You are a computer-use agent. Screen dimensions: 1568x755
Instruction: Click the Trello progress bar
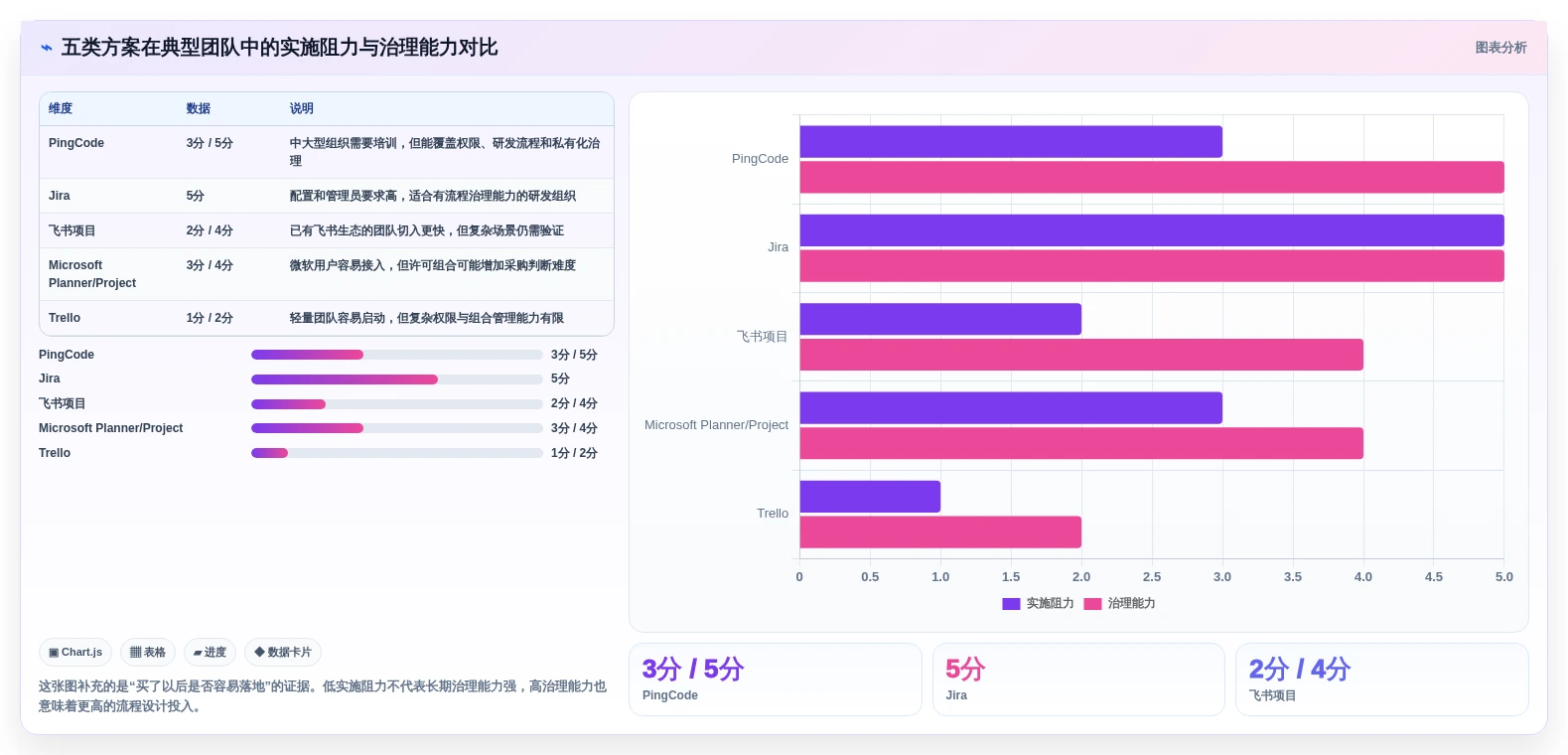397,453
